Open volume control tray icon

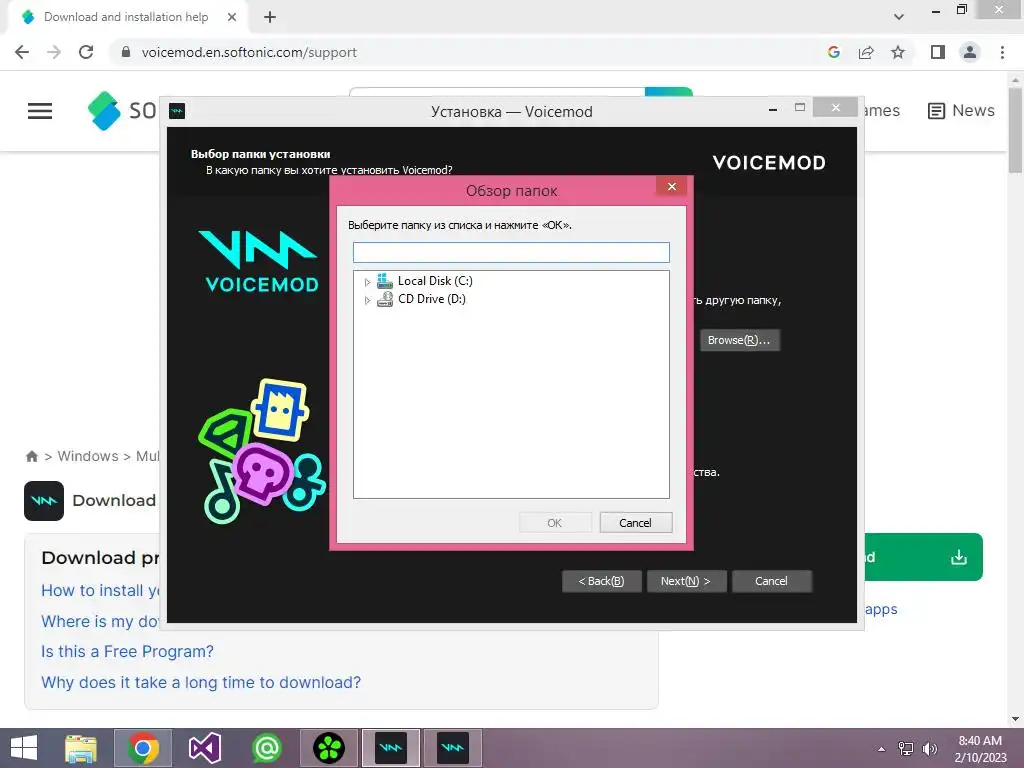pos(929,749)
